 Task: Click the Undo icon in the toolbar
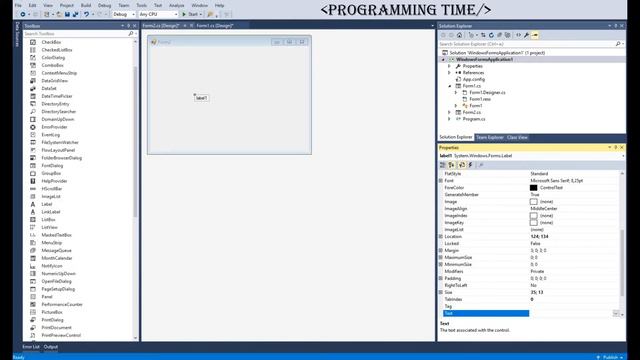click(87, 14)
